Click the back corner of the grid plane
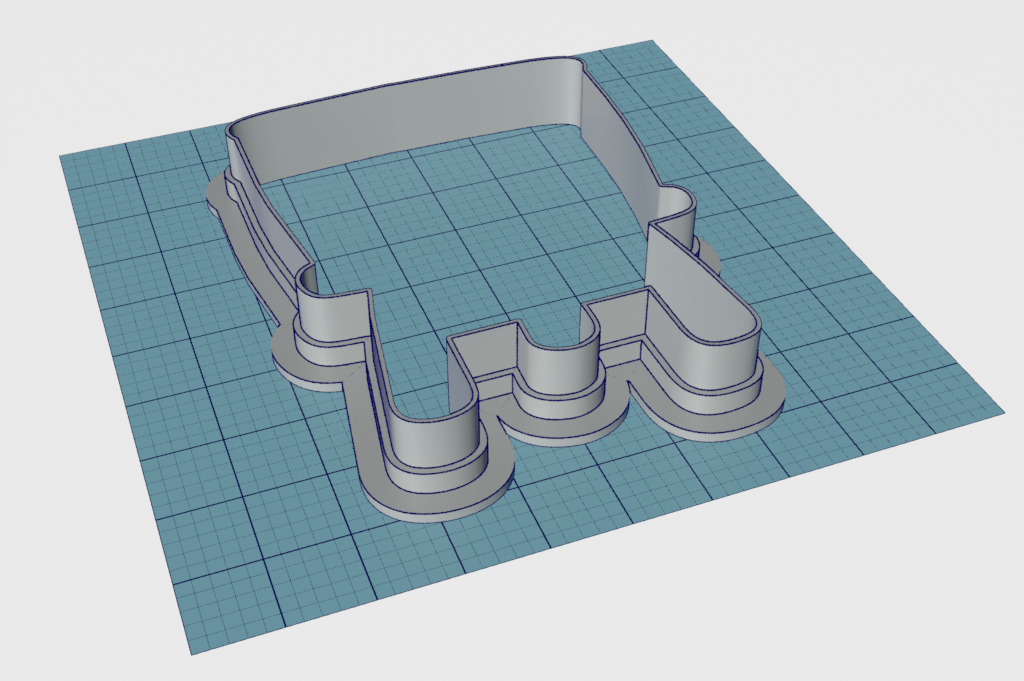The image size is (1024, 681). click(652, 42)
